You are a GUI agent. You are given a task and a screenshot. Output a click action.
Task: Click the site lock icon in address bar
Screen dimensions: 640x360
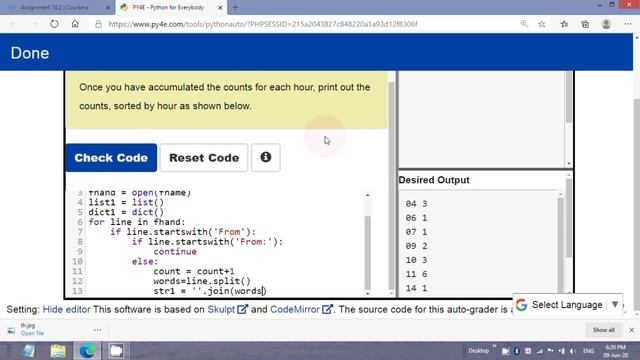(98, 24)
